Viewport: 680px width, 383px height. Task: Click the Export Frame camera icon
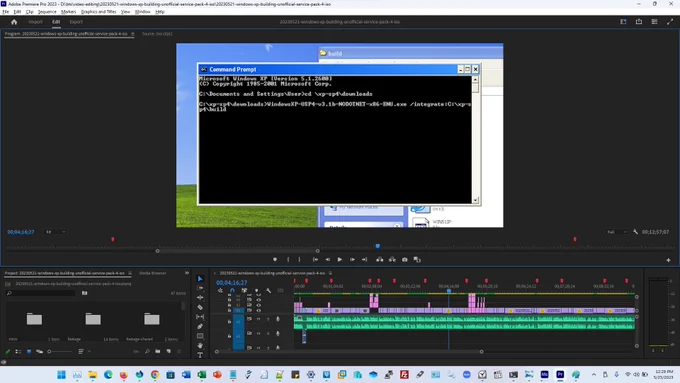[405, 259]
